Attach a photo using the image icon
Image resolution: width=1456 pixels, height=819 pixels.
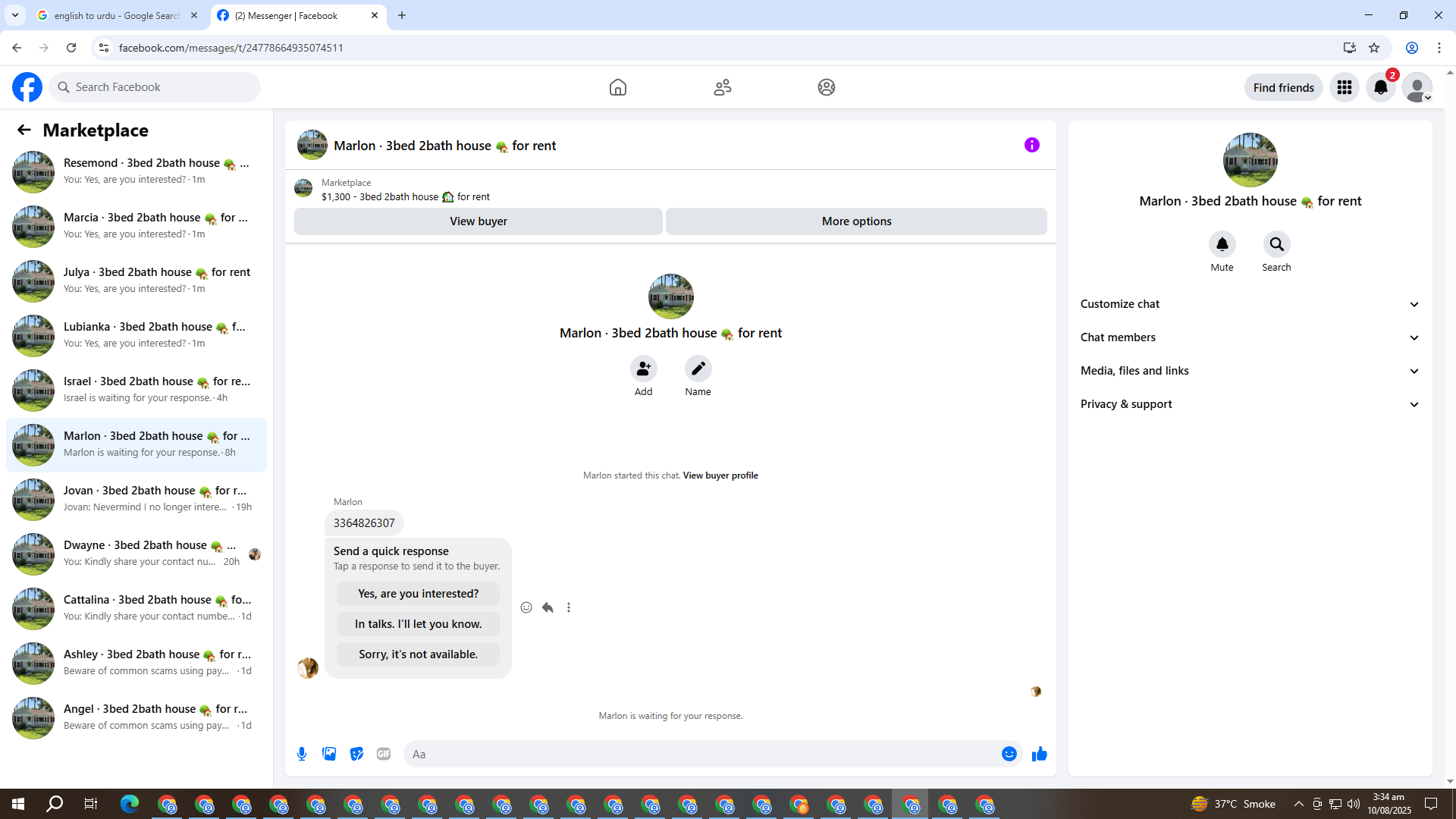pos(329,754)
